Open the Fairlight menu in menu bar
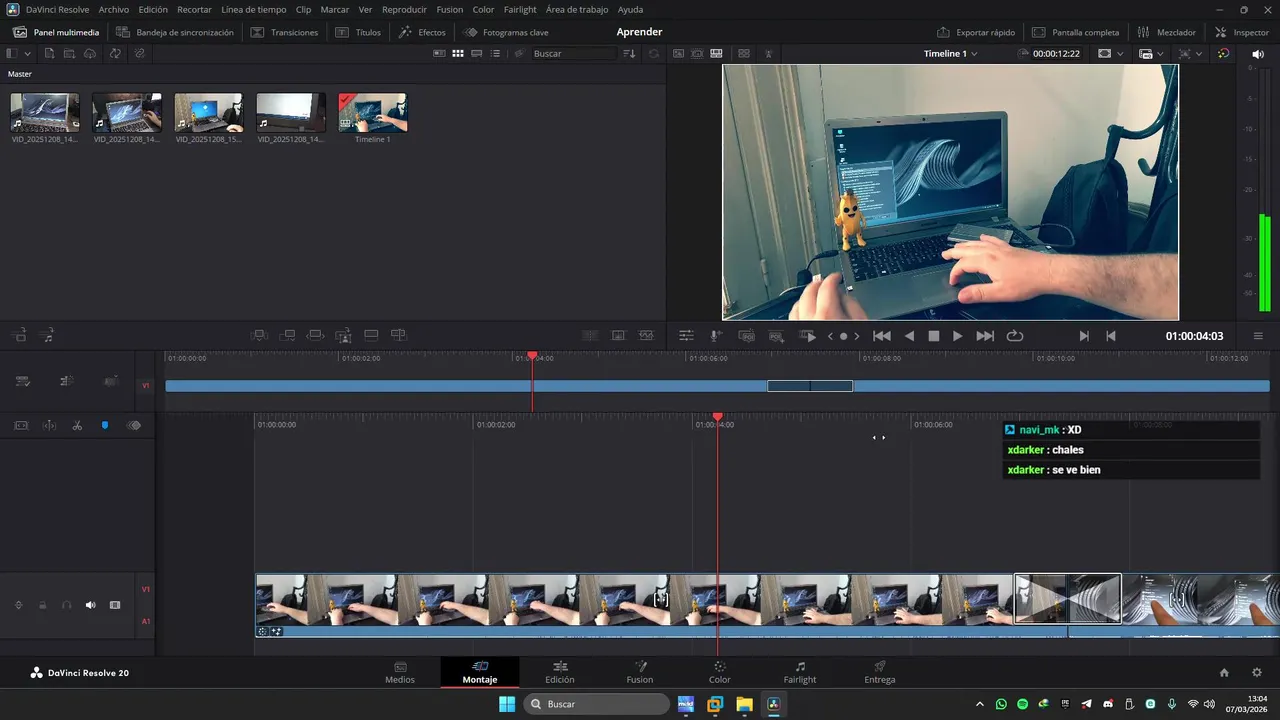 click(520, 9)
